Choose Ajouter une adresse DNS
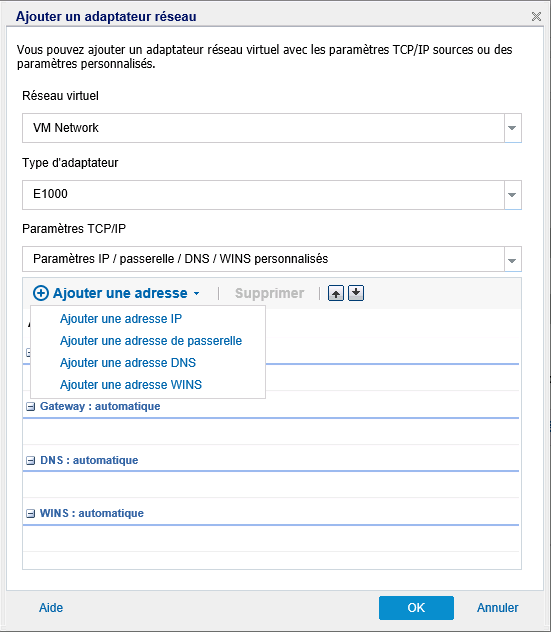551x632 pixels. (x=128, y=363)
